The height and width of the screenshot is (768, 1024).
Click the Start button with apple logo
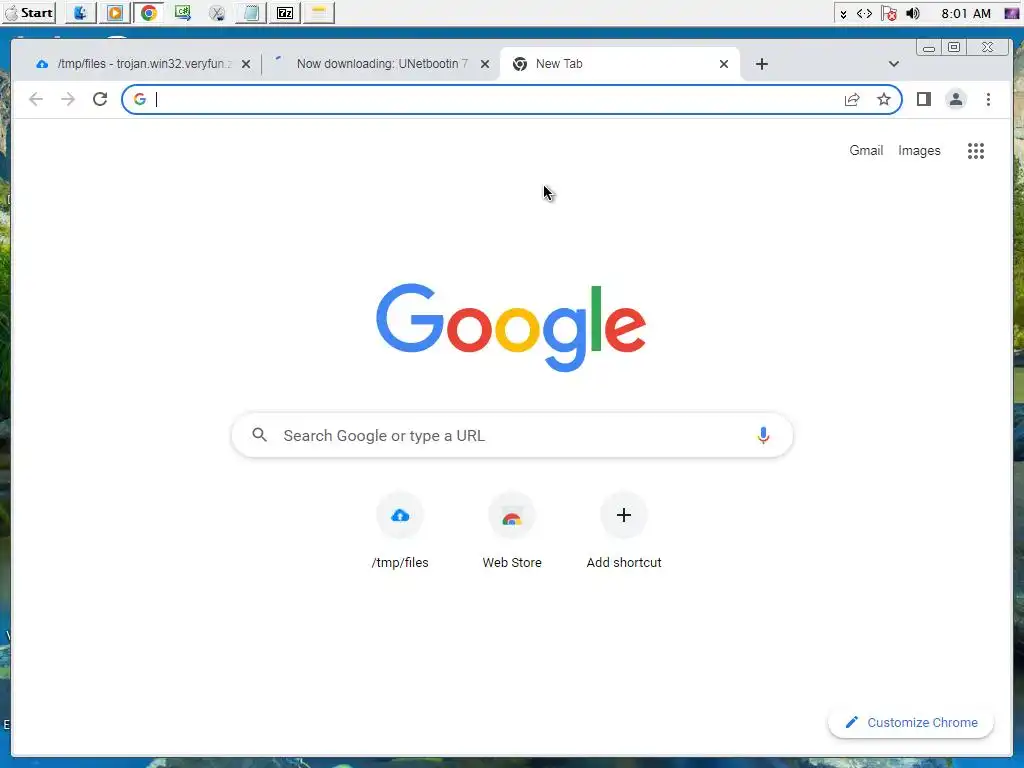tap(29, 12)
